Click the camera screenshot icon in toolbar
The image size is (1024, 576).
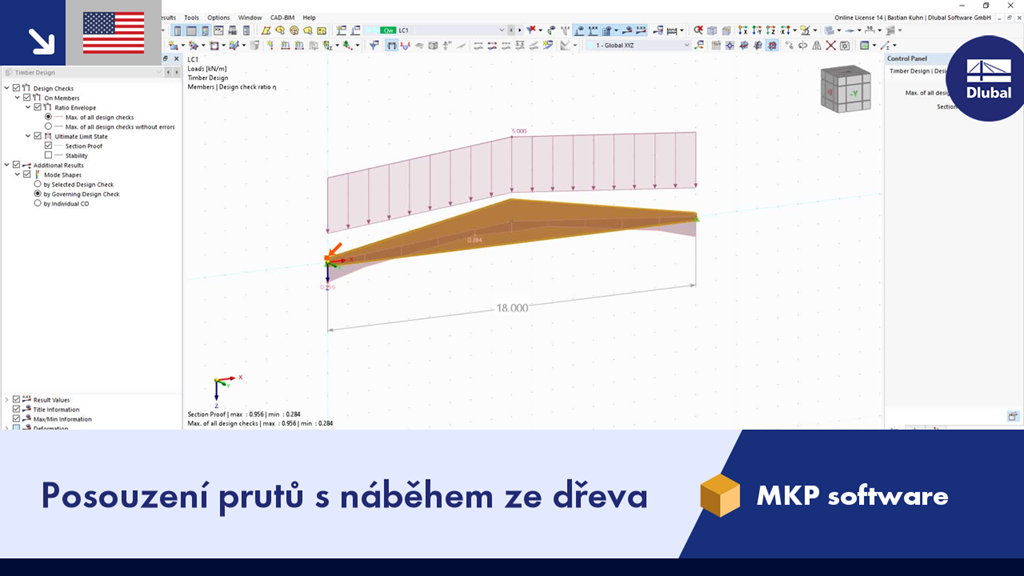pos(844,45)
